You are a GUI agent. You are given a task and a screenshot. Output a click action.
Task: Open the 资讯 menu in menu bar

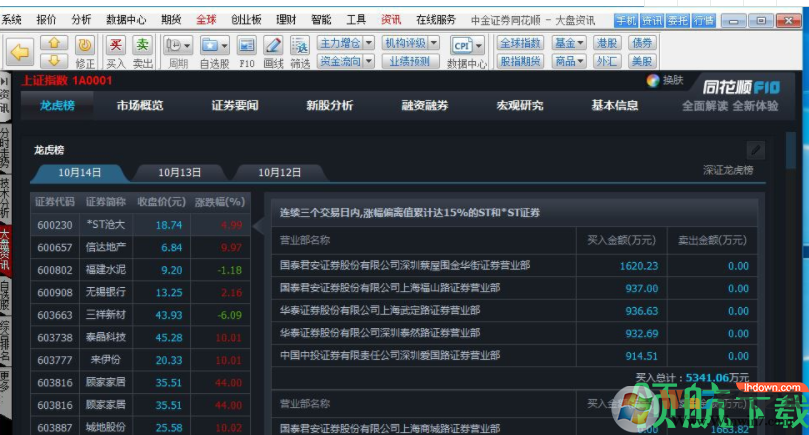click(392, 19)
